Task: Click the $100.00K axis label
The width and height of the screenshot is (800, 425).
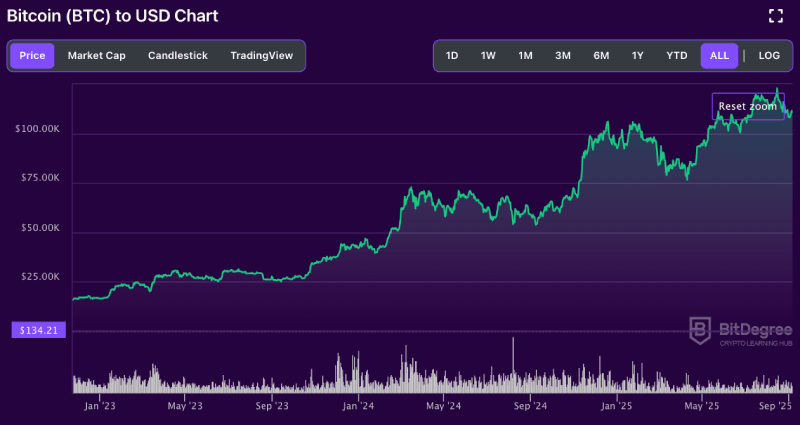Action: [37, 130]
